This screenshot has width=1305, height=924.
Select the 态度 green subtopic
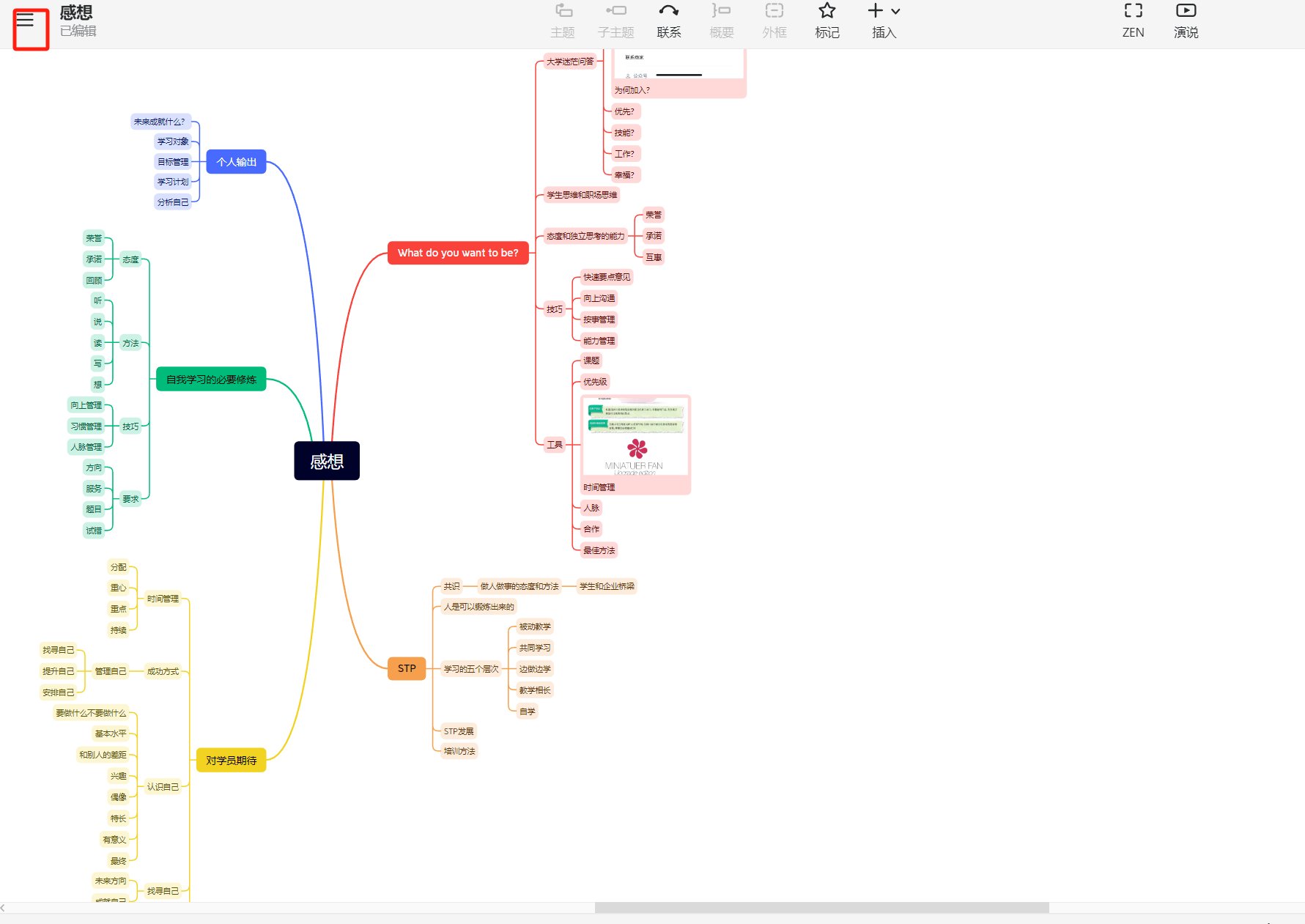(x=130, y=259)
